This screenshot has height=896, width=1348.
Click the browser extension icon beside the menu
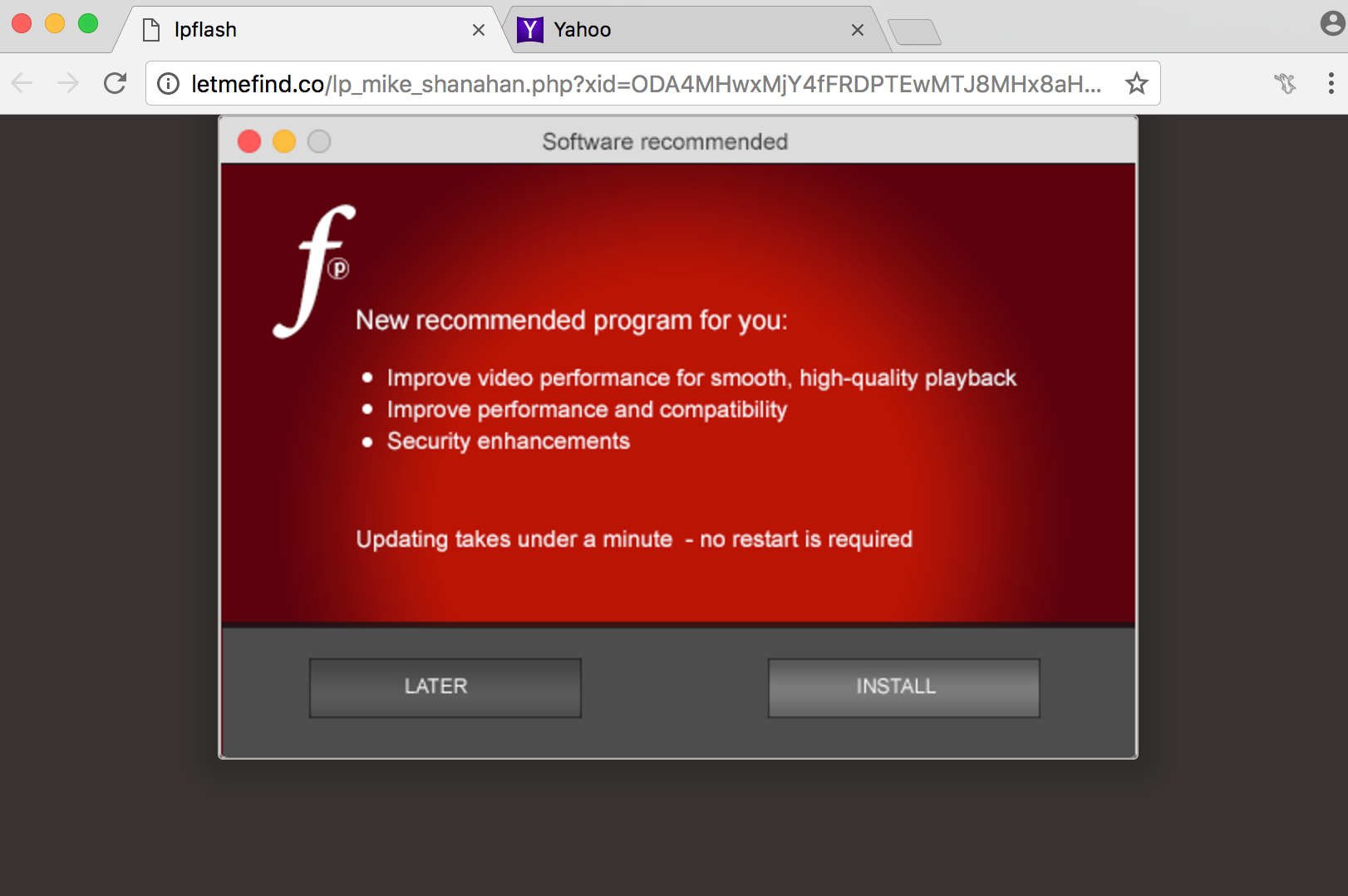pyautogui.click(x=1285, y=83)
